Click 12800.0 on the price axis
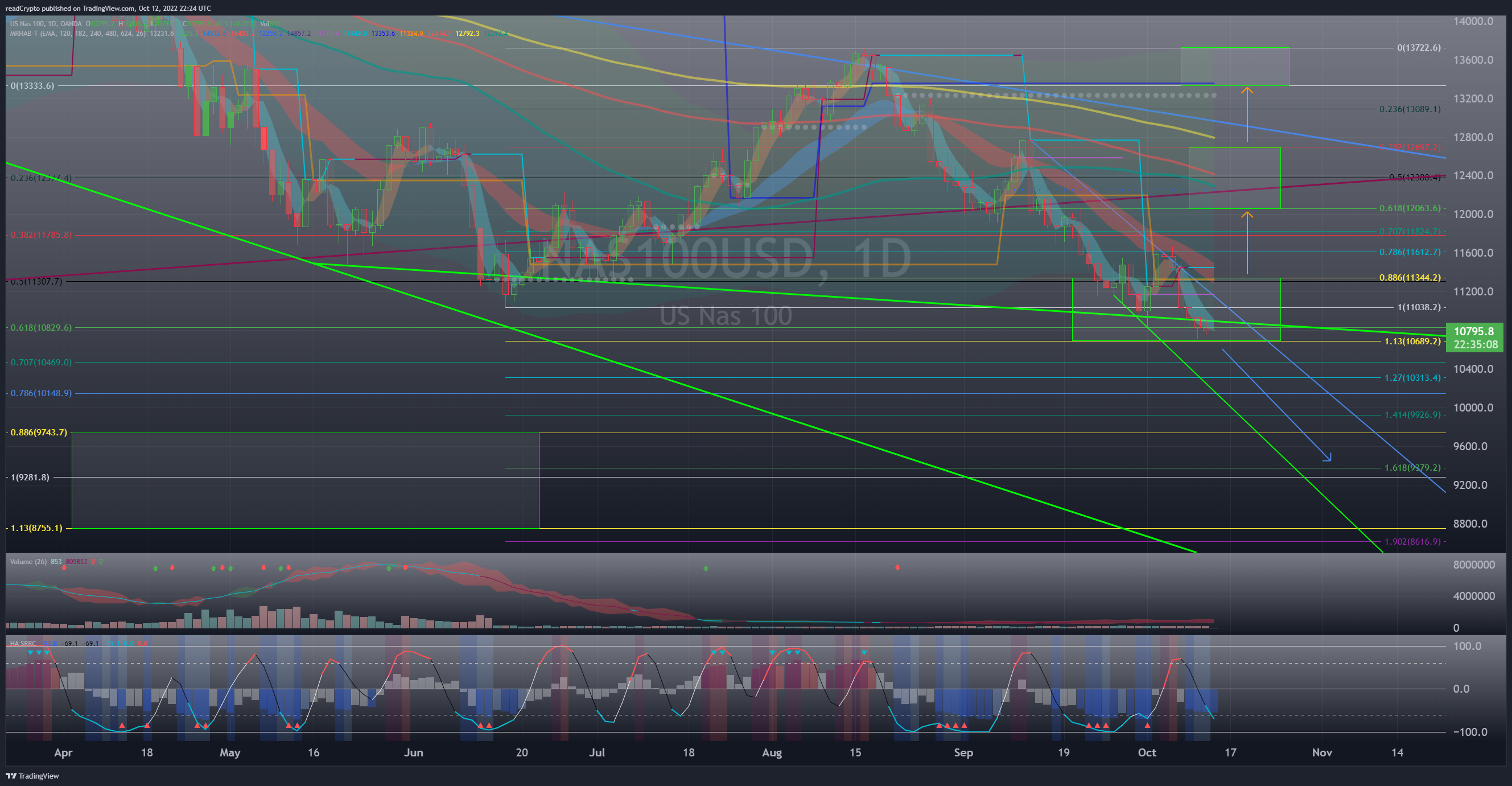Screen dimensions: 1512x786 1473,137
